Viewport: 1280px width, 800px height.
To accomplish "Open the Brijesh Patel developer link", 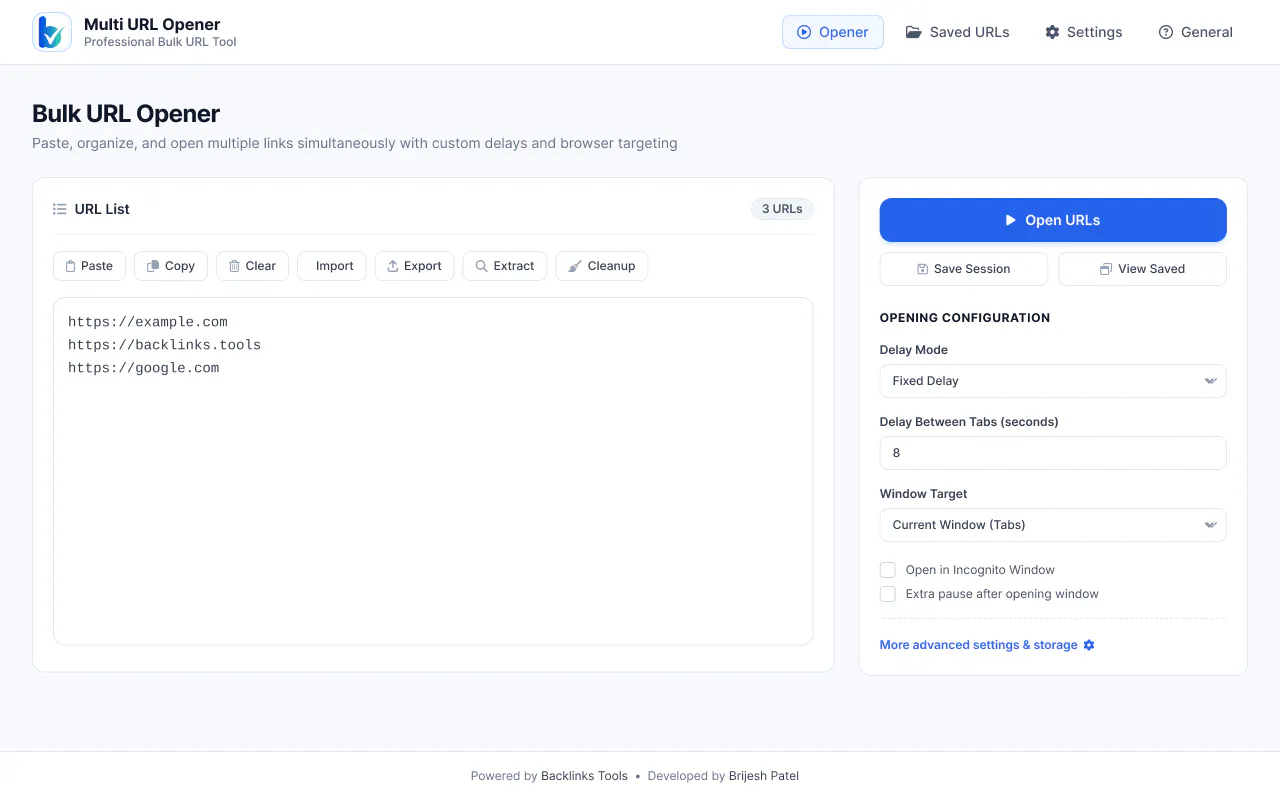I will [x=764, y=776].
